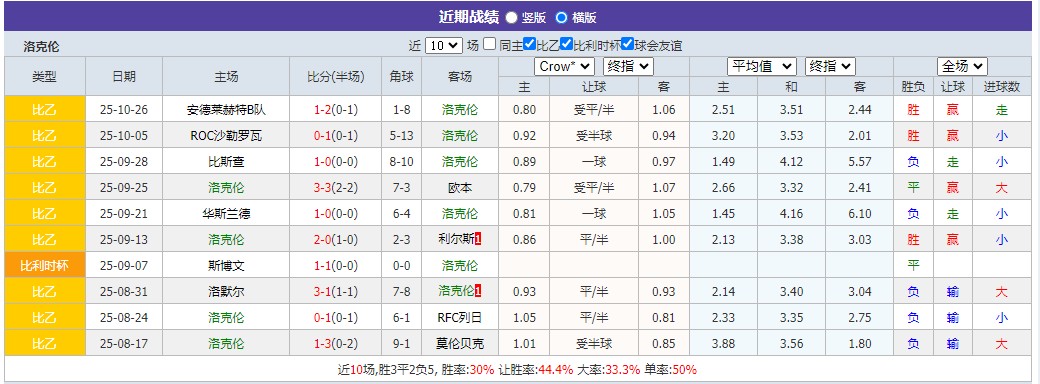1040x384 pixels.
Task: Click red card badge in 洛默尔 row
Action: click(478, 290)
